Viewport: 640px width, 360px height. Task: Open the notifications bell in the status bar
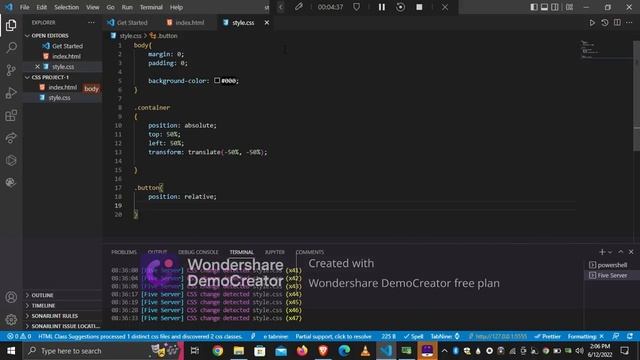(630, 336)
